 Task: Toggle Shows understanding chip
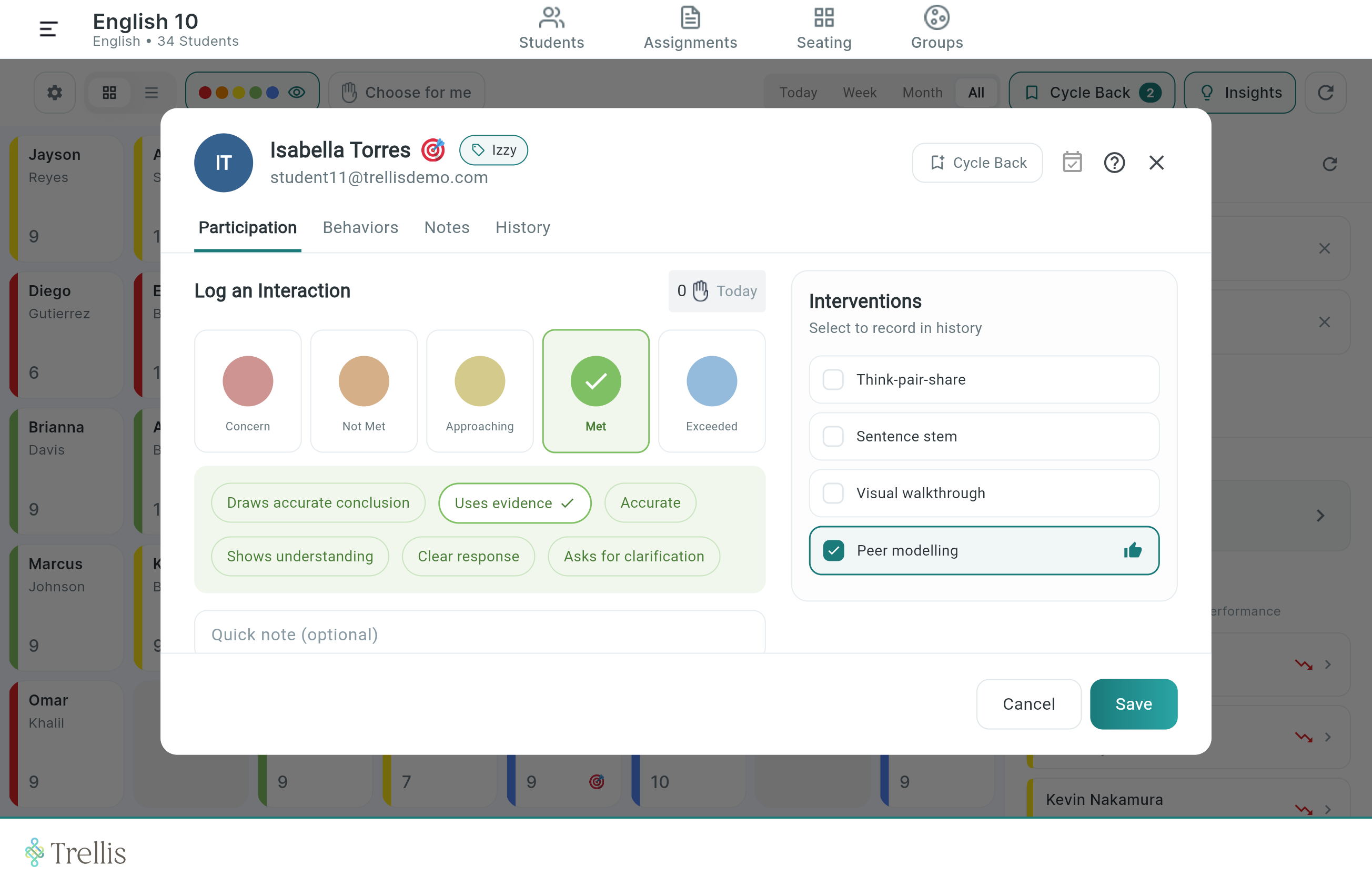point(300,556)
